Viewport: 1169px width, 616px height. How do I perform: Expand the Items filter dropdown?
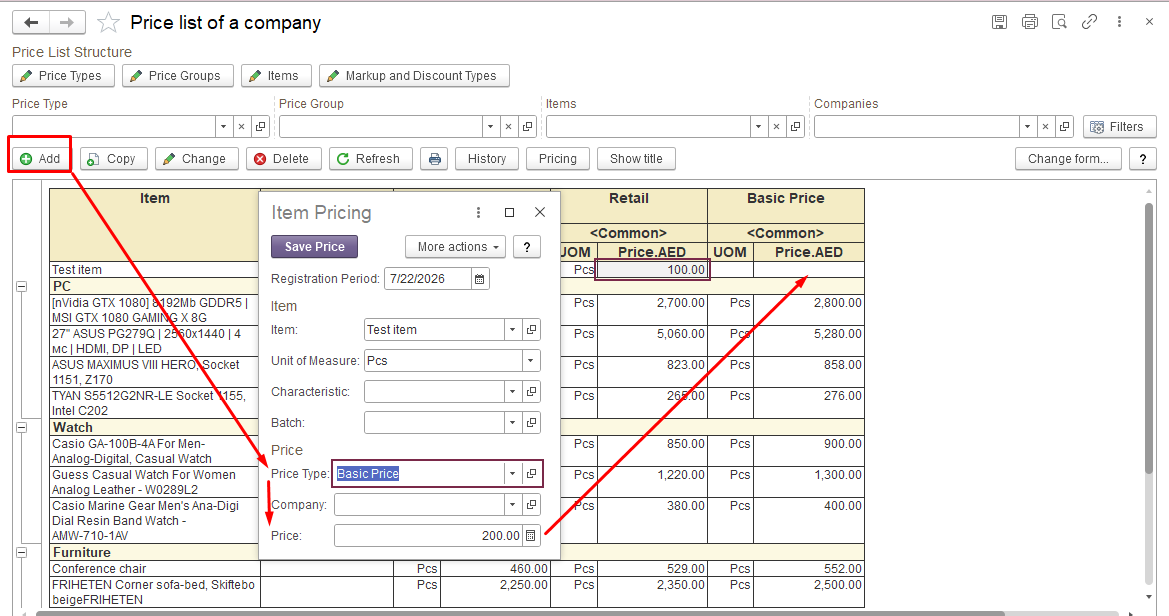point(758,127)
